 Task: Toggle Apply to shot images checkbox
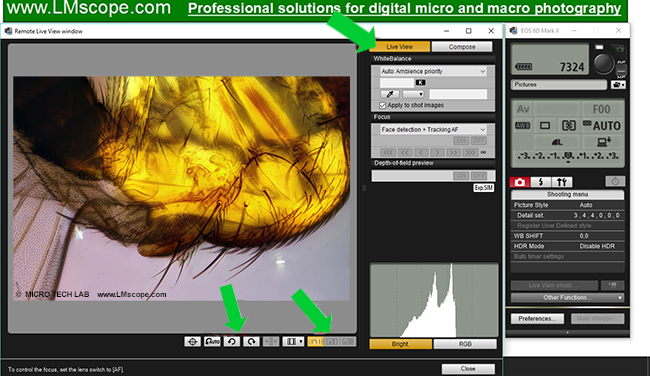click(x=383, y=105)
